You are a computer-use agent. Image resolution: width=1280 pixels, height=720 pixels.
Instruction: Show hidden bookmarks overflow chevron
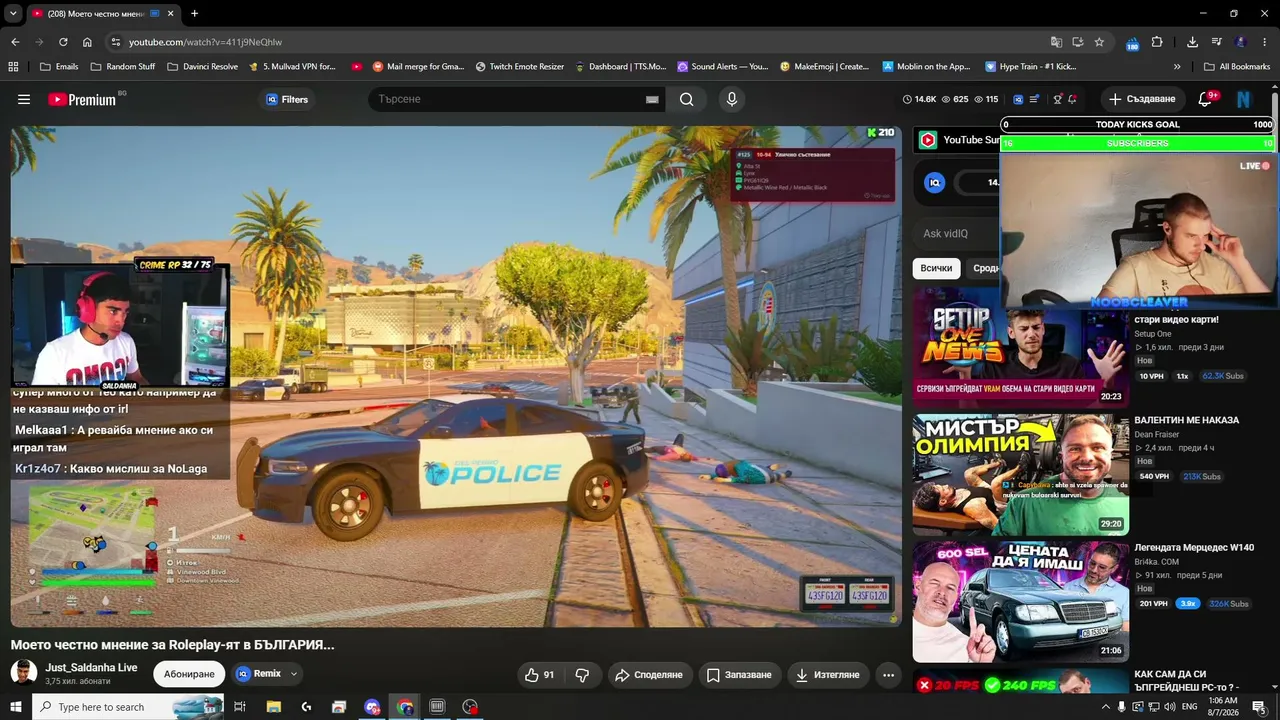1177,67
